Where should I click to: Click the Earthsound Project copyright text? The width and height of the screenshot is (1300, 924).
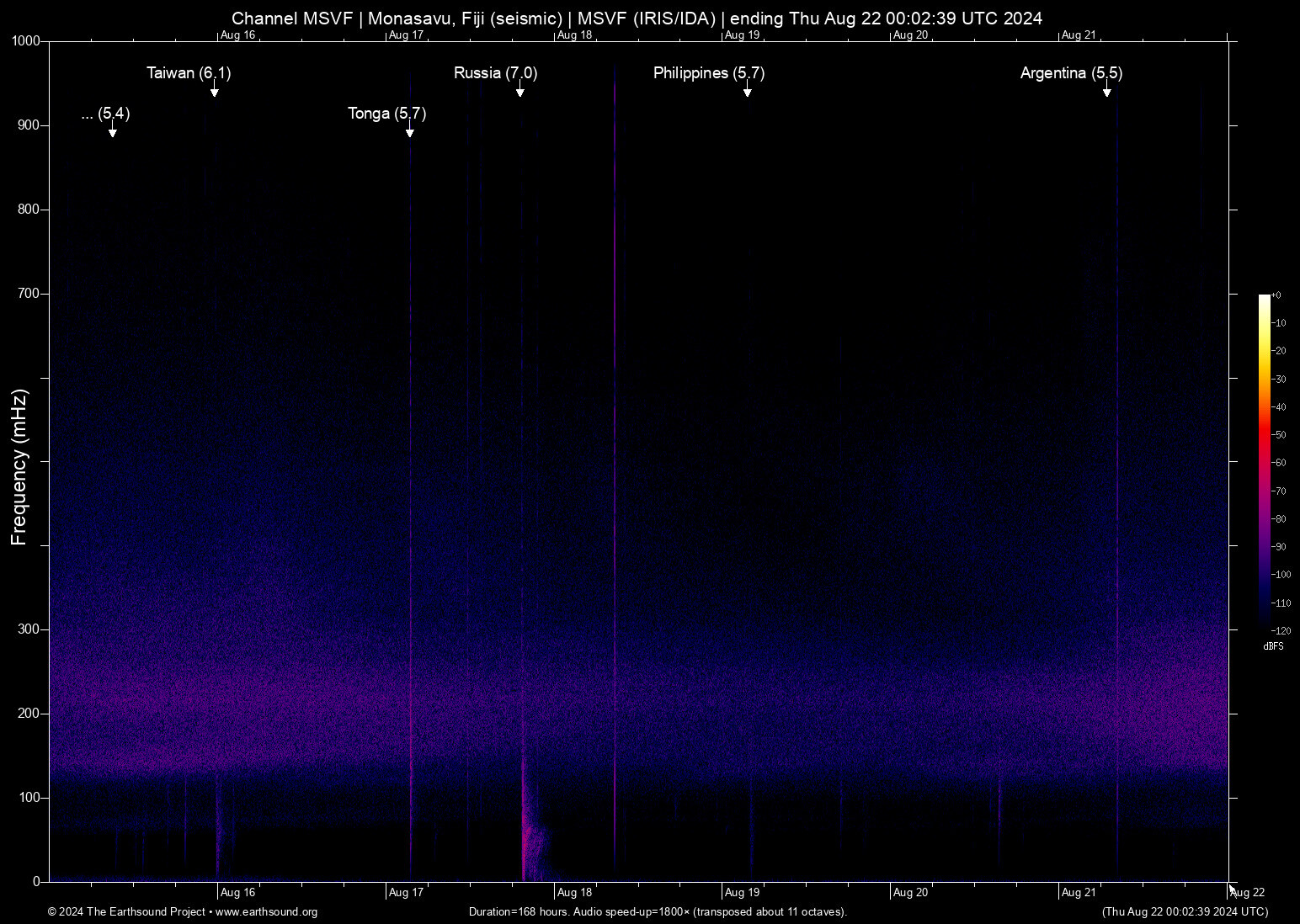[126, 912]
